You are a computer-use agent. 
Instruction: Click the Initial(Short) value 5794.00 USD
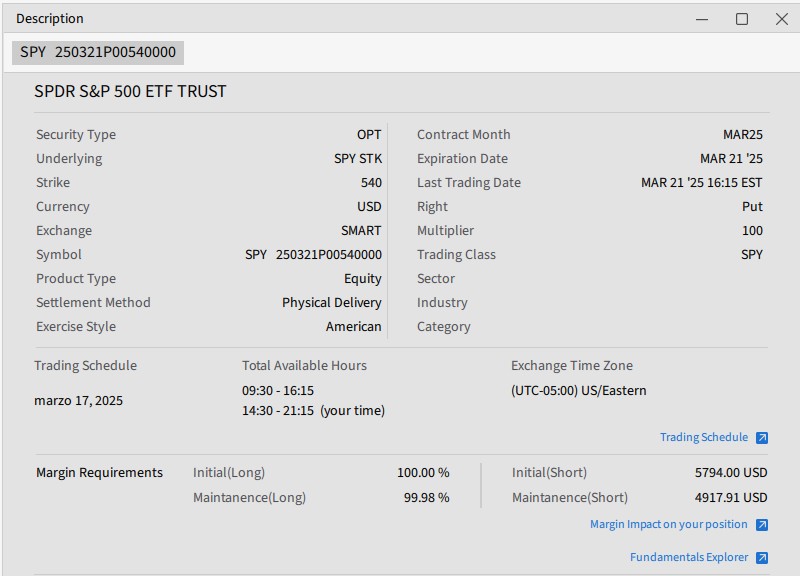pyautogui.click(x=731, y=473)
